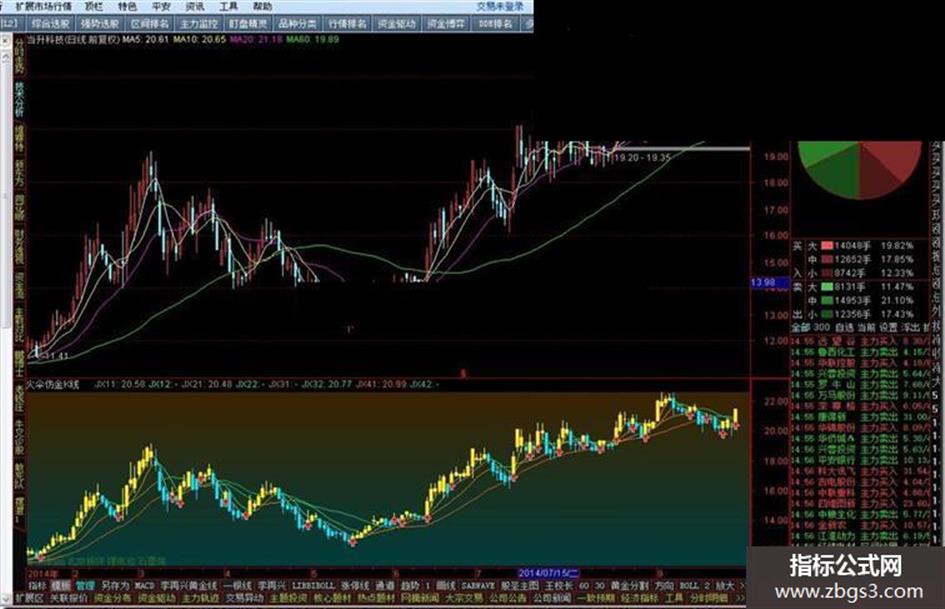Viewport: 945px width, 609px height.
Task: Switch indicator to BOLL
Action: [689, 585]
